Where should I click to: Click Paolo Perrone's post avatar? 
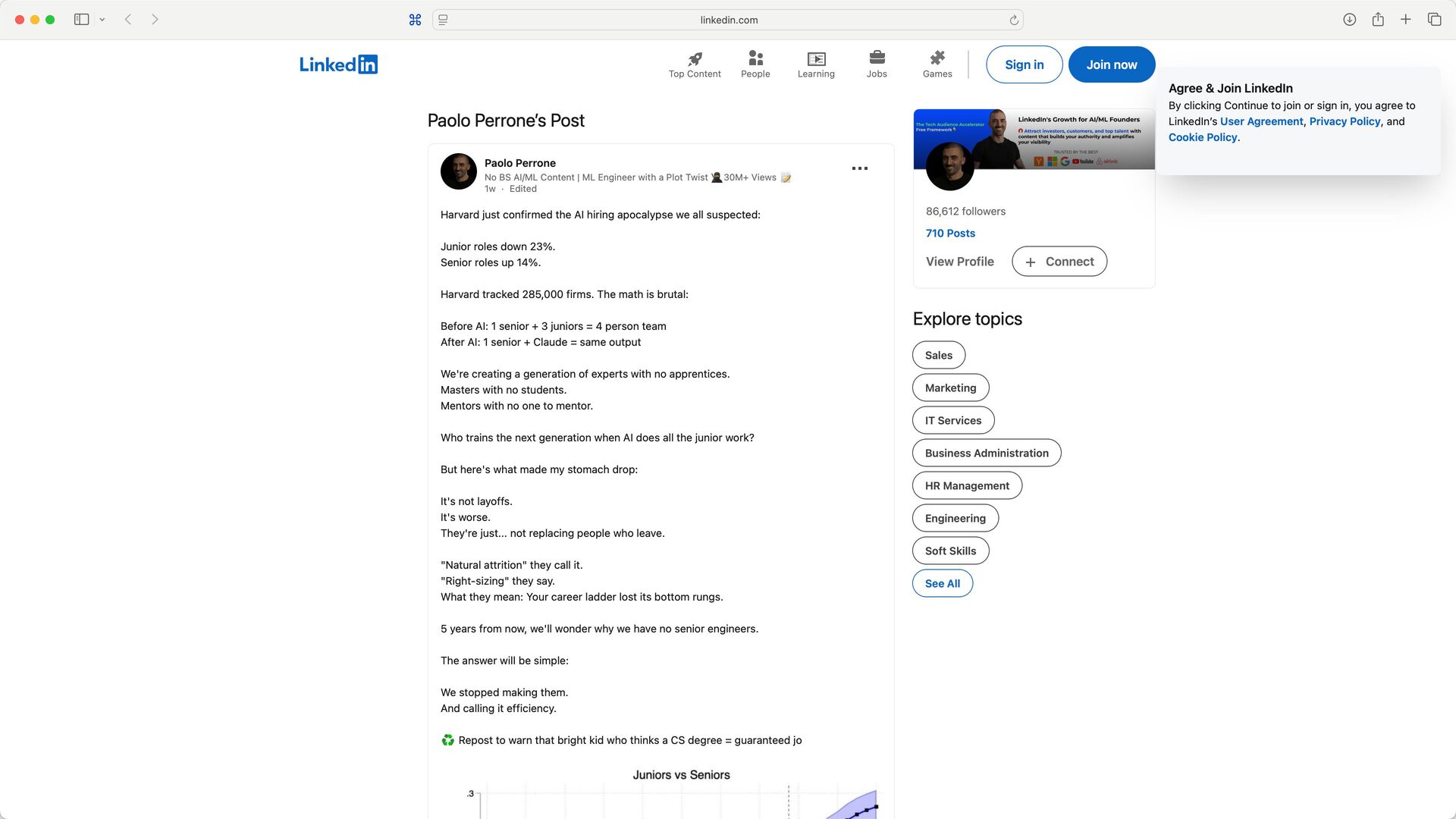point(459,171)
